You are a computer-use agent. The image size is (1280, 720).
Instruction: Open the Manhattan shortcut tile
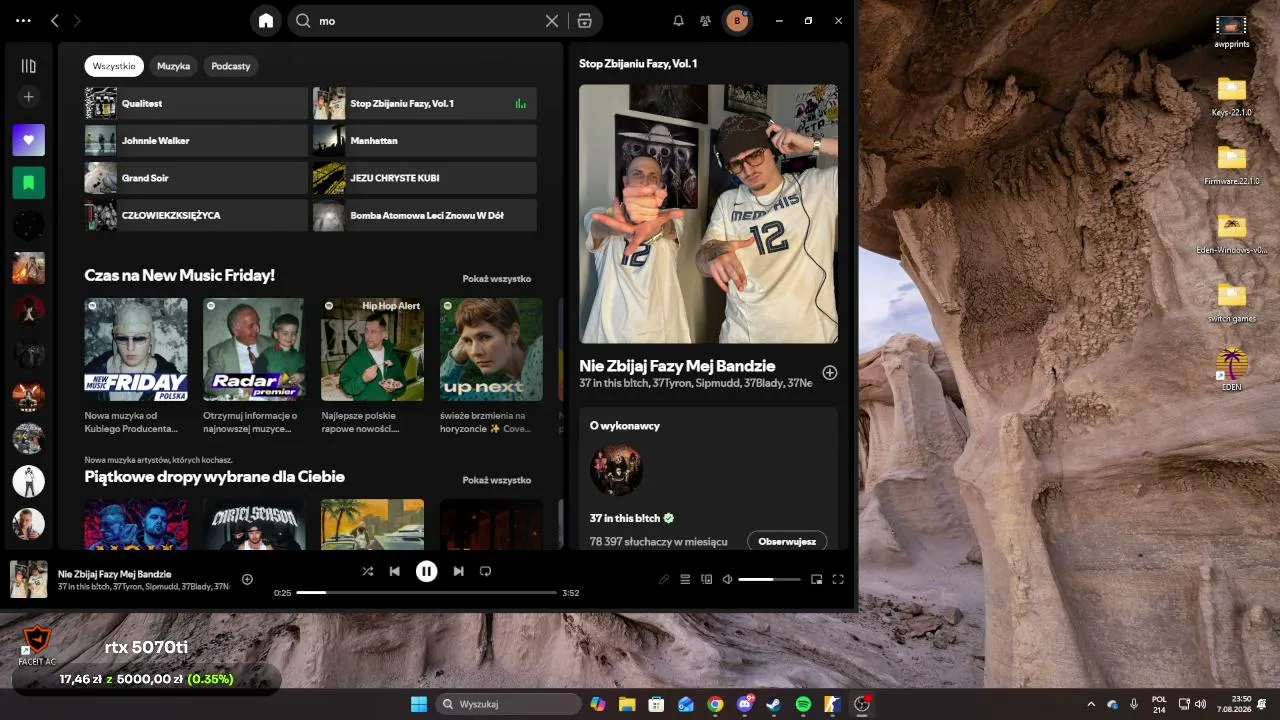click(x=425, y=141)
